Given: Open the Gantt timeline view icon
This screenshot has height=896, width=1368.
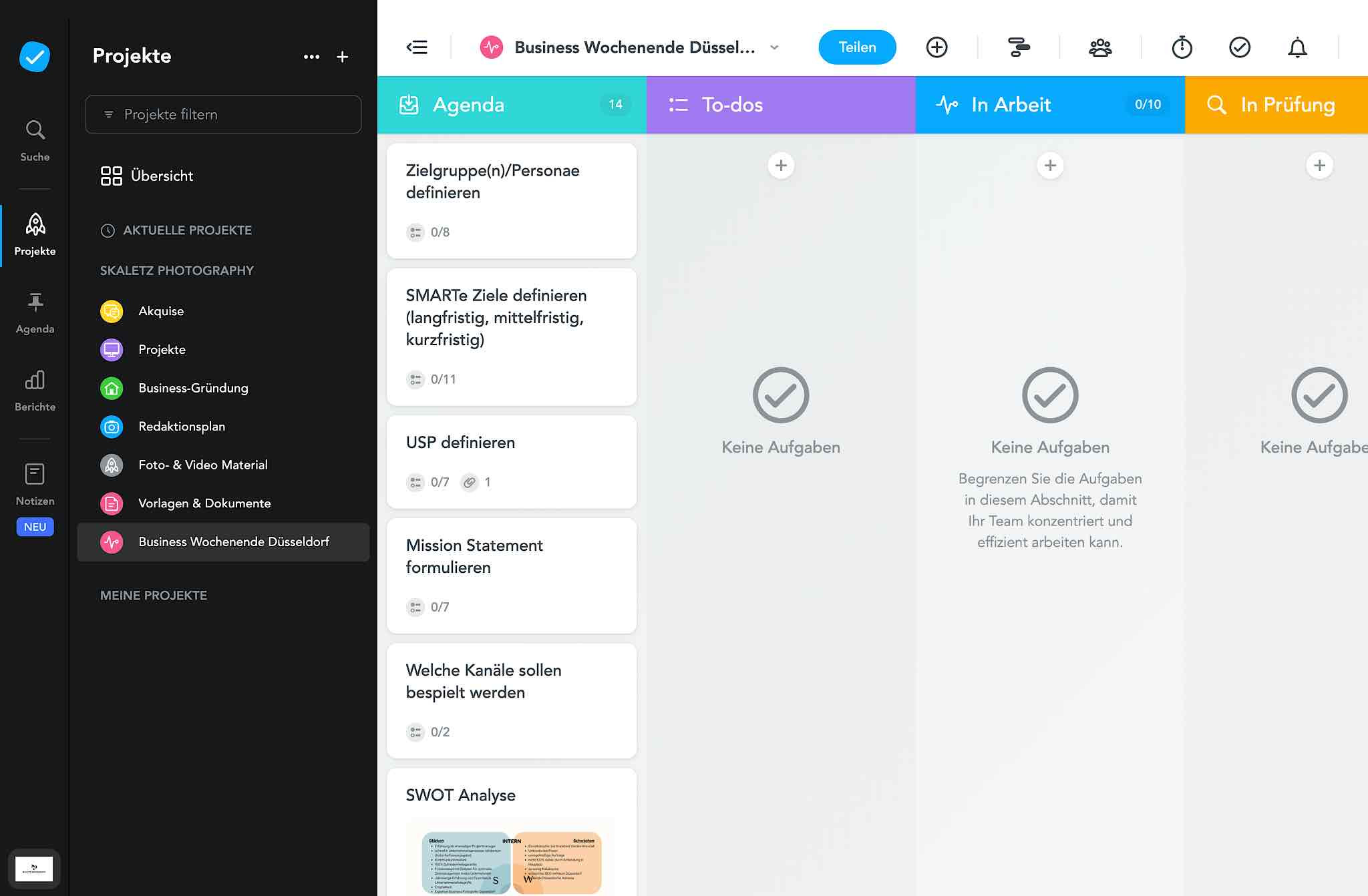Looking at the screenshot, I should [x=1019, y=47].
